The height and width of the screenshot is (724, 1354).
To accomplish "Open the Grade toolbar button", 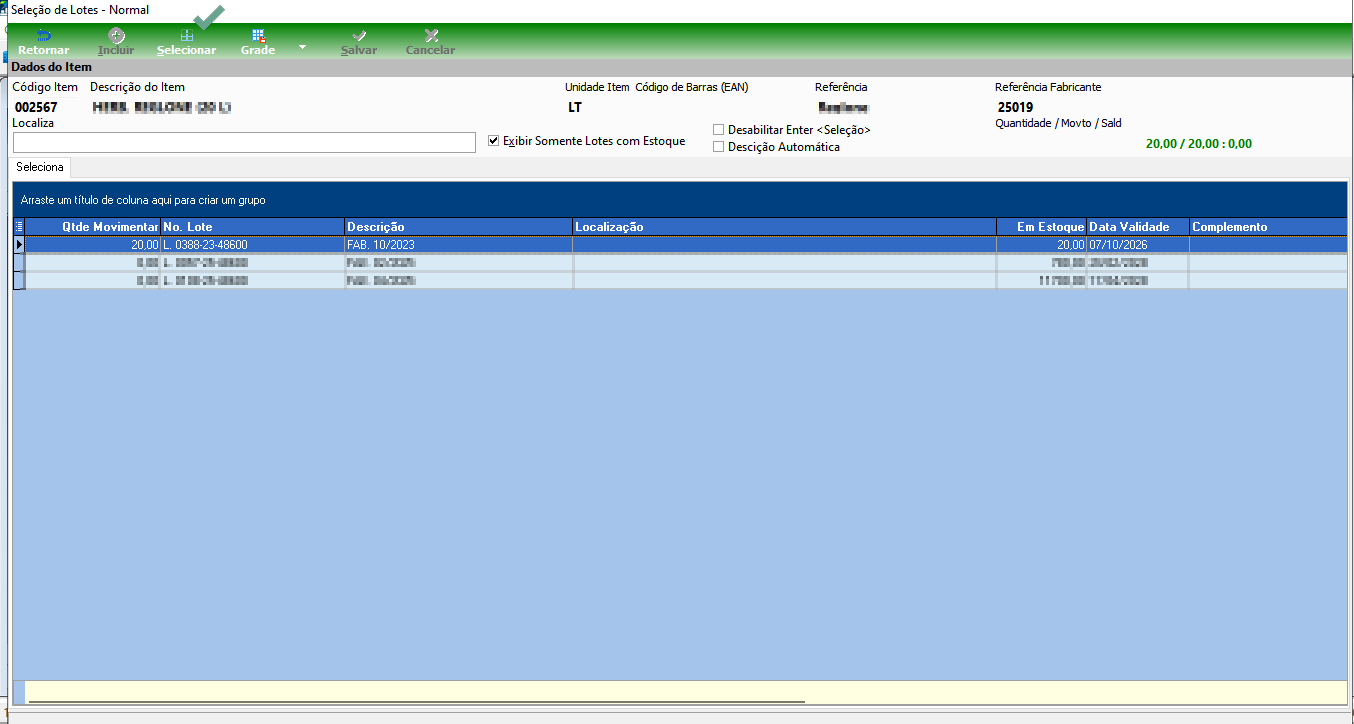I will pos(258,42).
